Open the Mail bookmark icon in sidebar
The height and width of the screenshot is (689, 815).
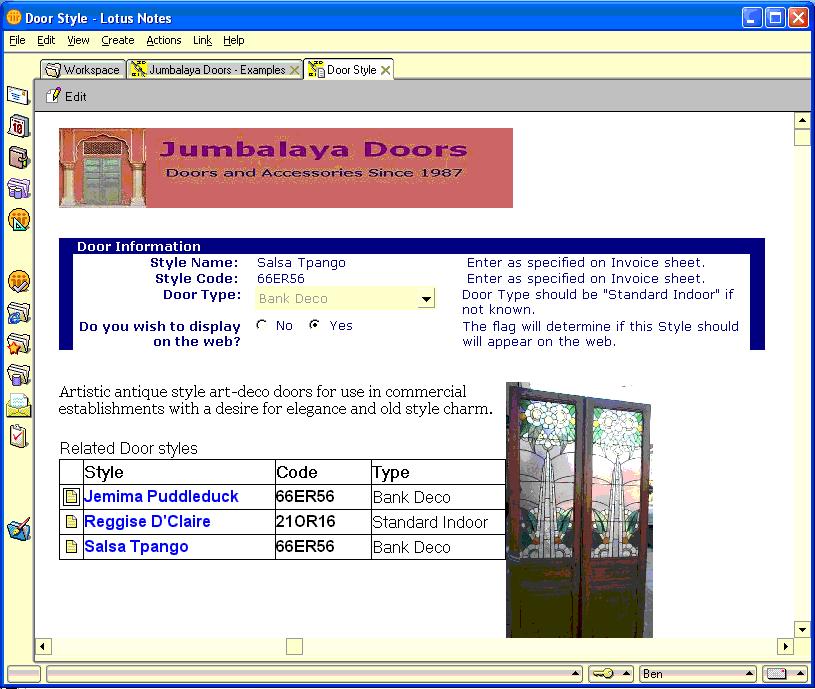(x=18, y=95)
